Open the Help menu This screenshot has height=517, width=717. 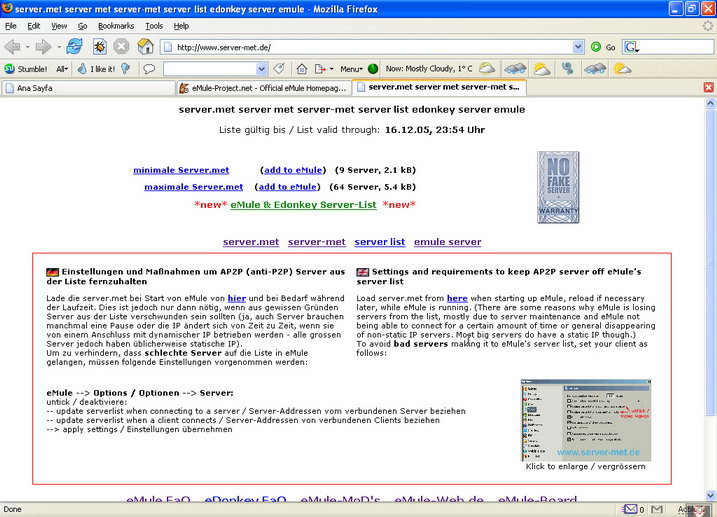click(x=181, y=26)
